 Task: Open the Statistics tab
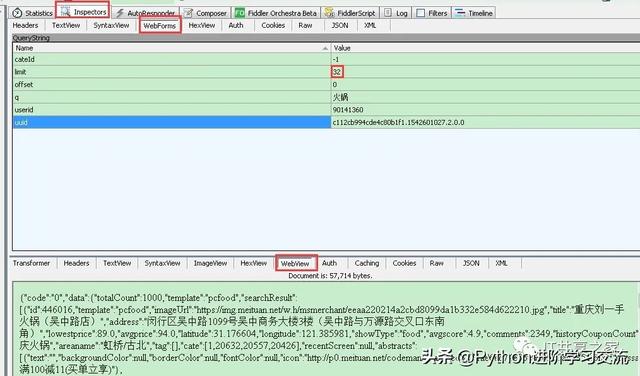(x=33, y=13)
